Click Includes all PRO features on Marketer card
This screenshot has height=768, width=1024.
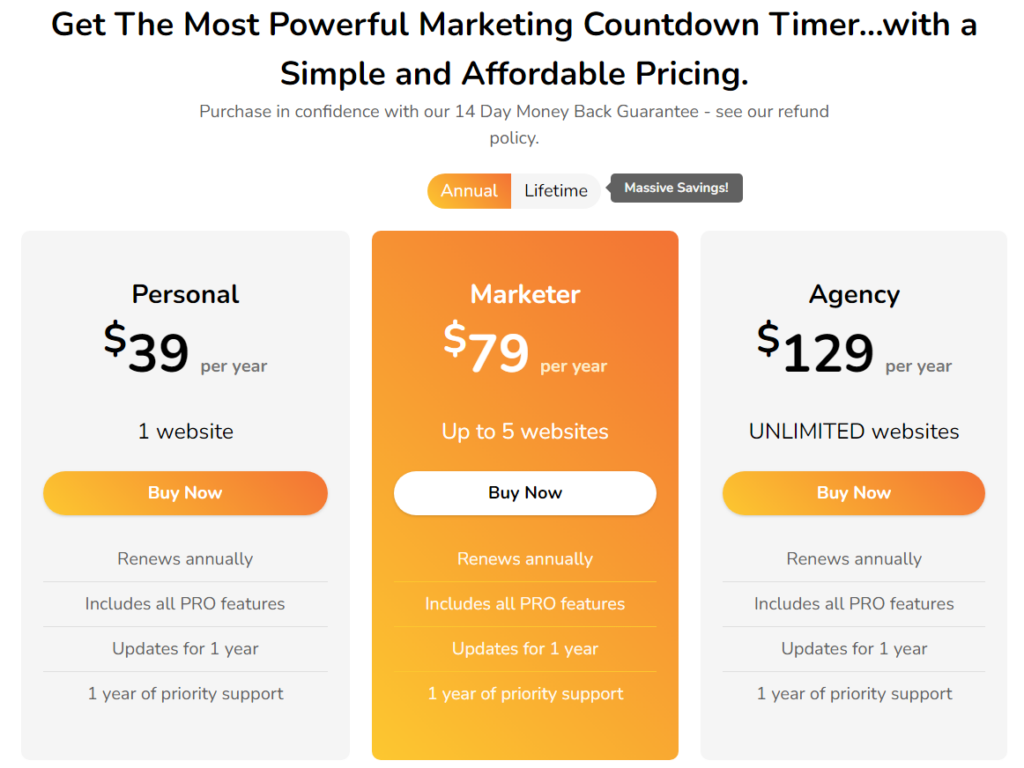pos(525,604)
